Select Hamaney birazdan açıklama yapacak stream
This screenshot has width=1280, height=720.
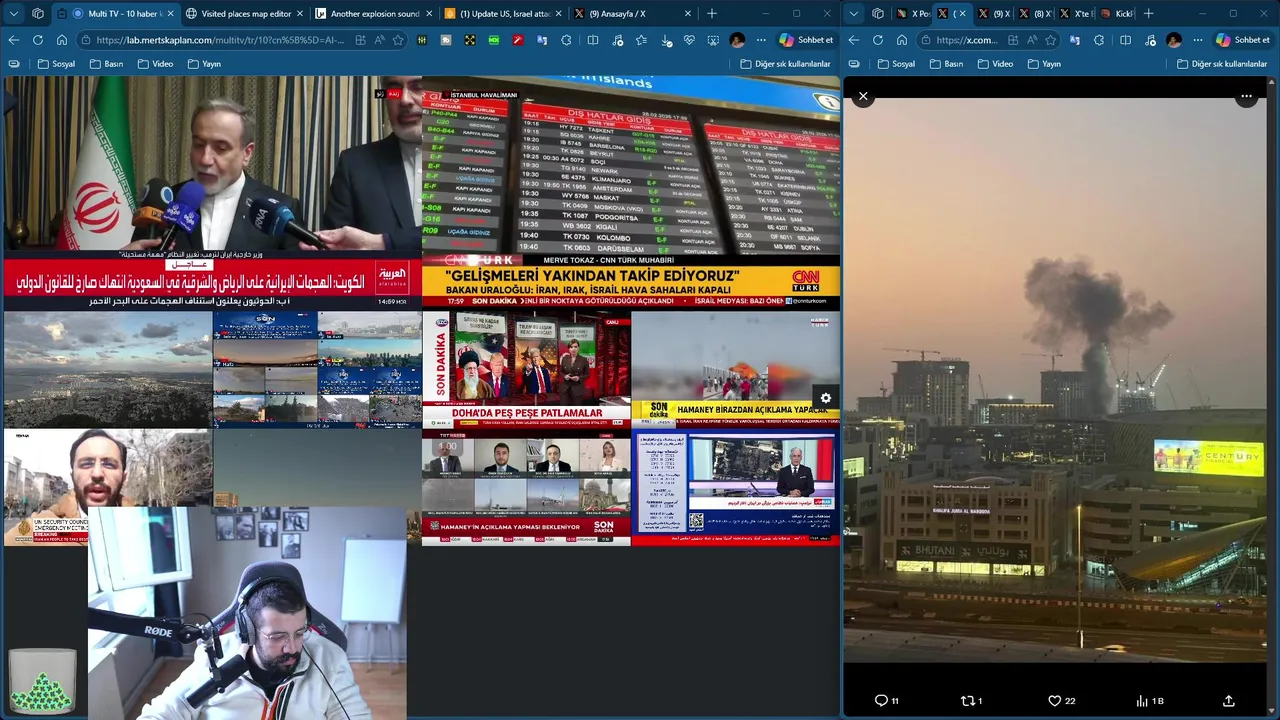736,369
